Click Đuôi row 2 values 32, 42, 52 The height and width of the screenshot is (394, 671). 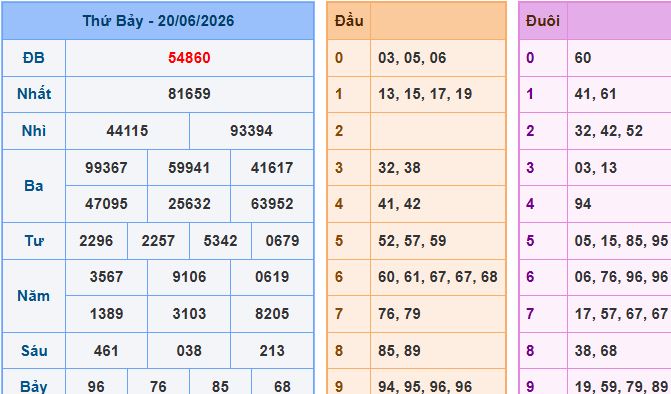[x=609, y=131]
